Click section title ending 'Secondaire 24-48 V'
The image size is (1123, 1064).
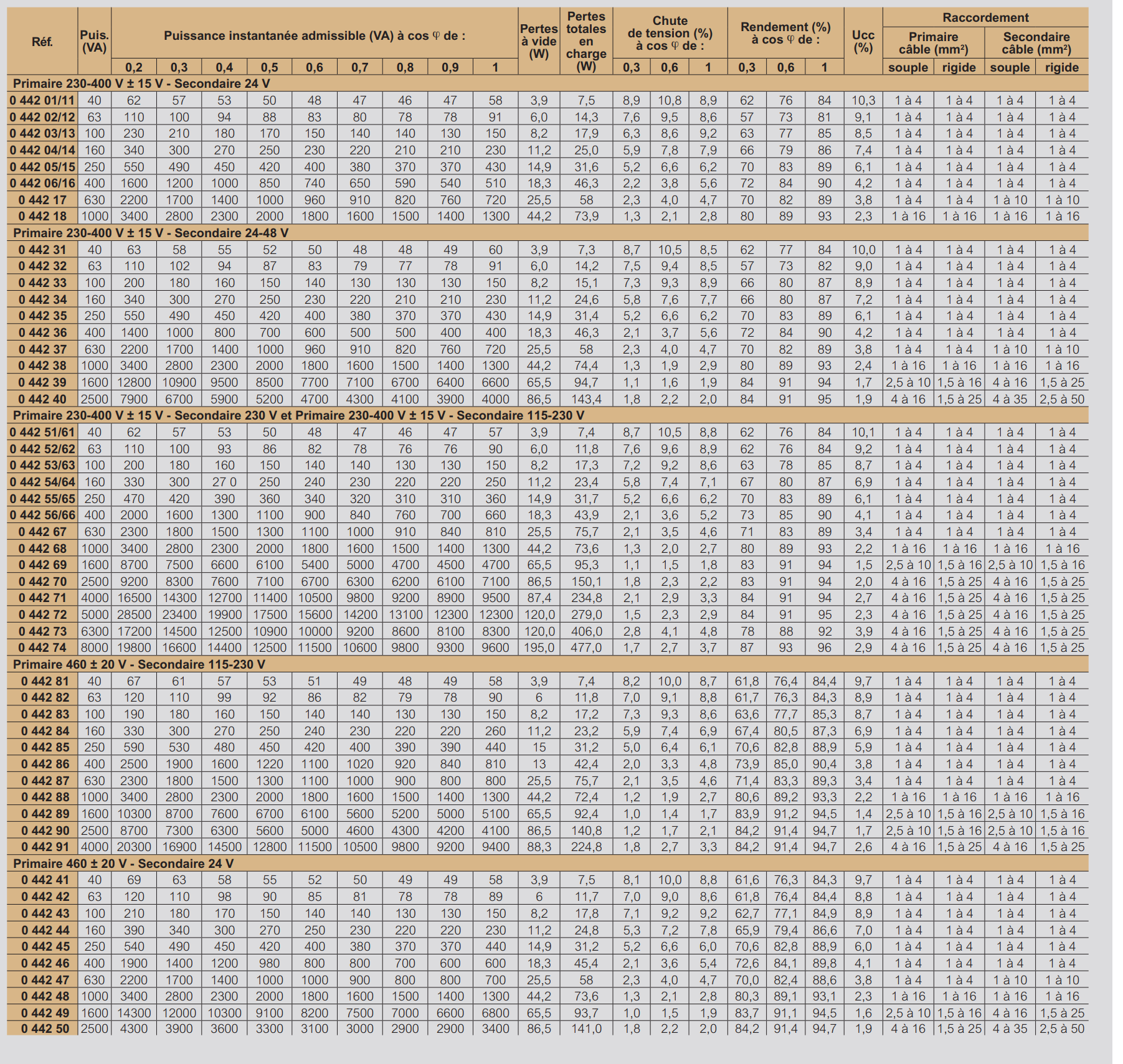(x=151, y=233)
